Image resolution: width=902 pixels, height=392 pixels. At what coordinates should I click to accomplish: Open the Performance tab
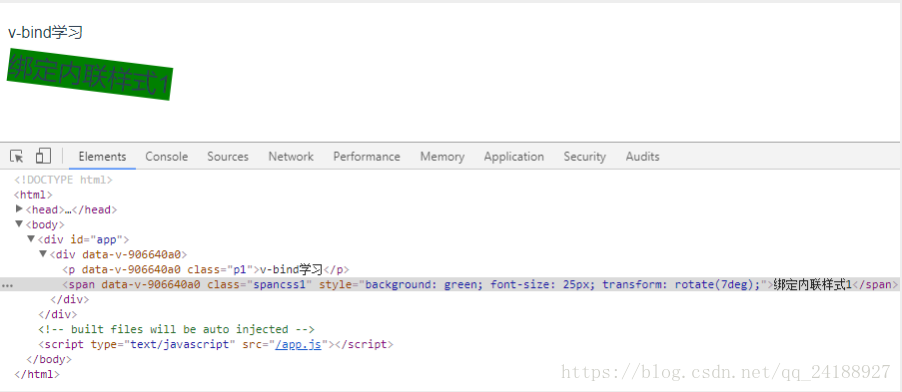[366, 157]
